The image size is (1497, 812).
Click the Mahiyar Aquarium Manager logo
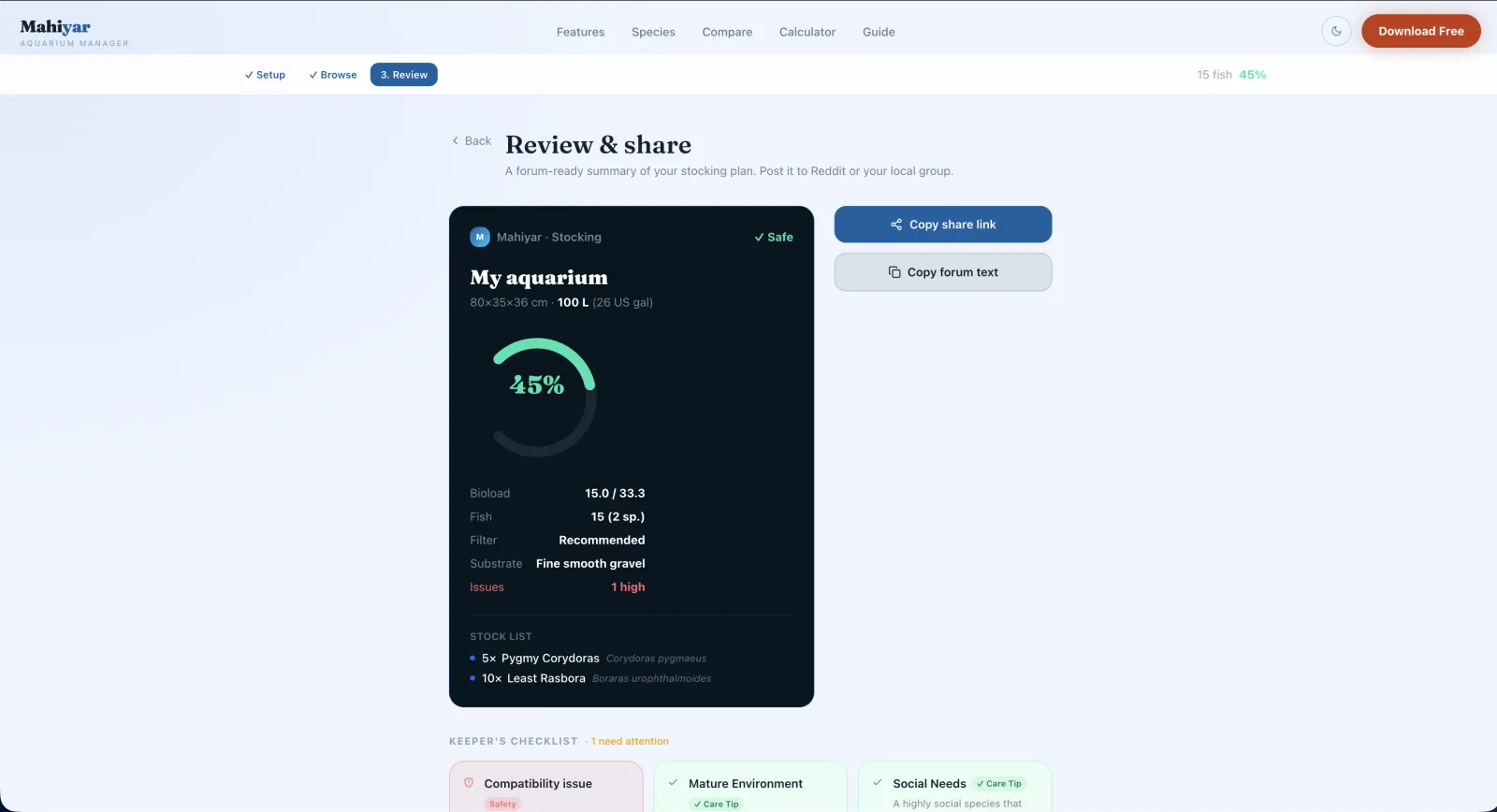click(74, 33)
